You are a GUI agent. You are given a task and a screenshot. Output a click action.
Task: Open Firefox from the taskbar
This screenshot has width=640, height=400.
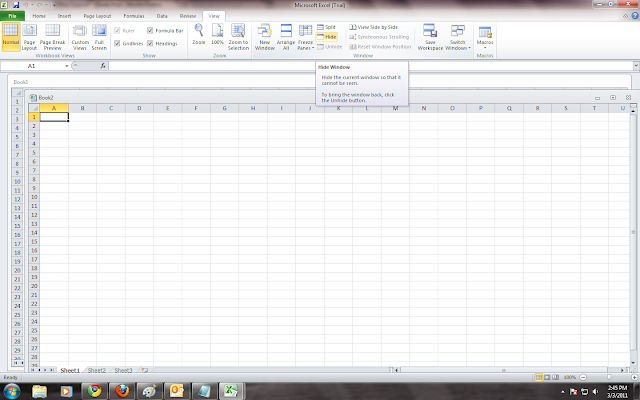(x=122, y=391)
